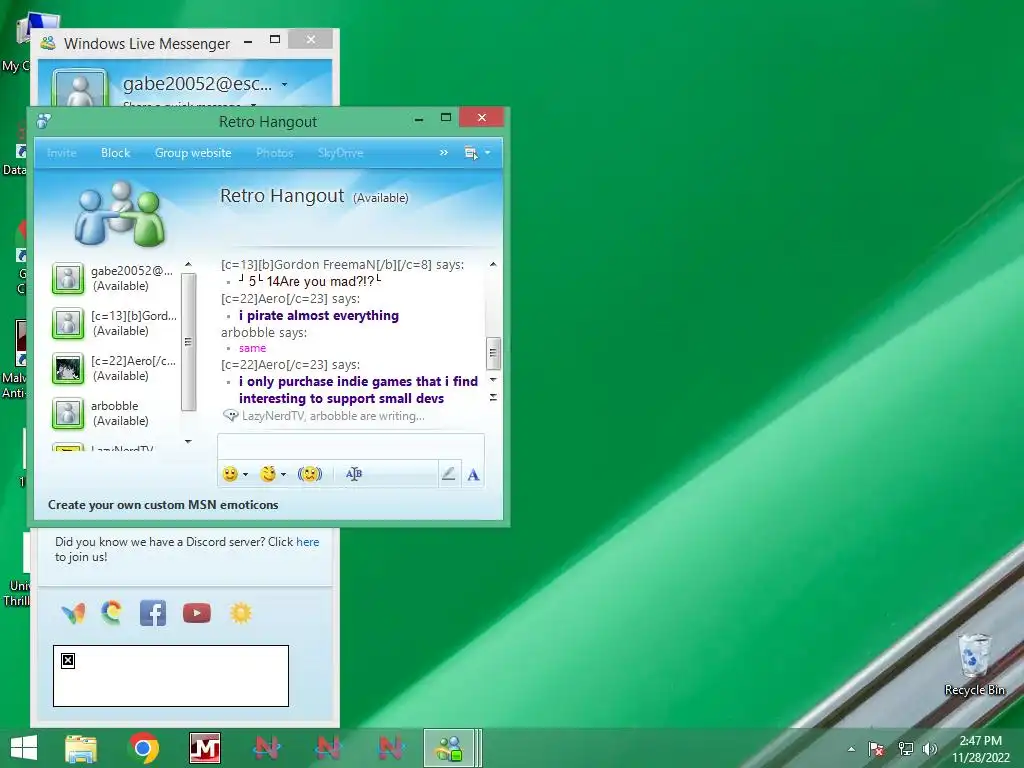Click 'i pirate almost everything' message
The image size is (1024, 768).
coord(319,315)
